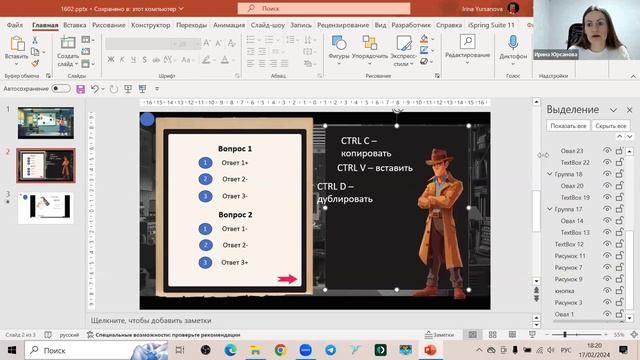
Task: Toggle visibility of Группа 18
Action: point(607,174)
